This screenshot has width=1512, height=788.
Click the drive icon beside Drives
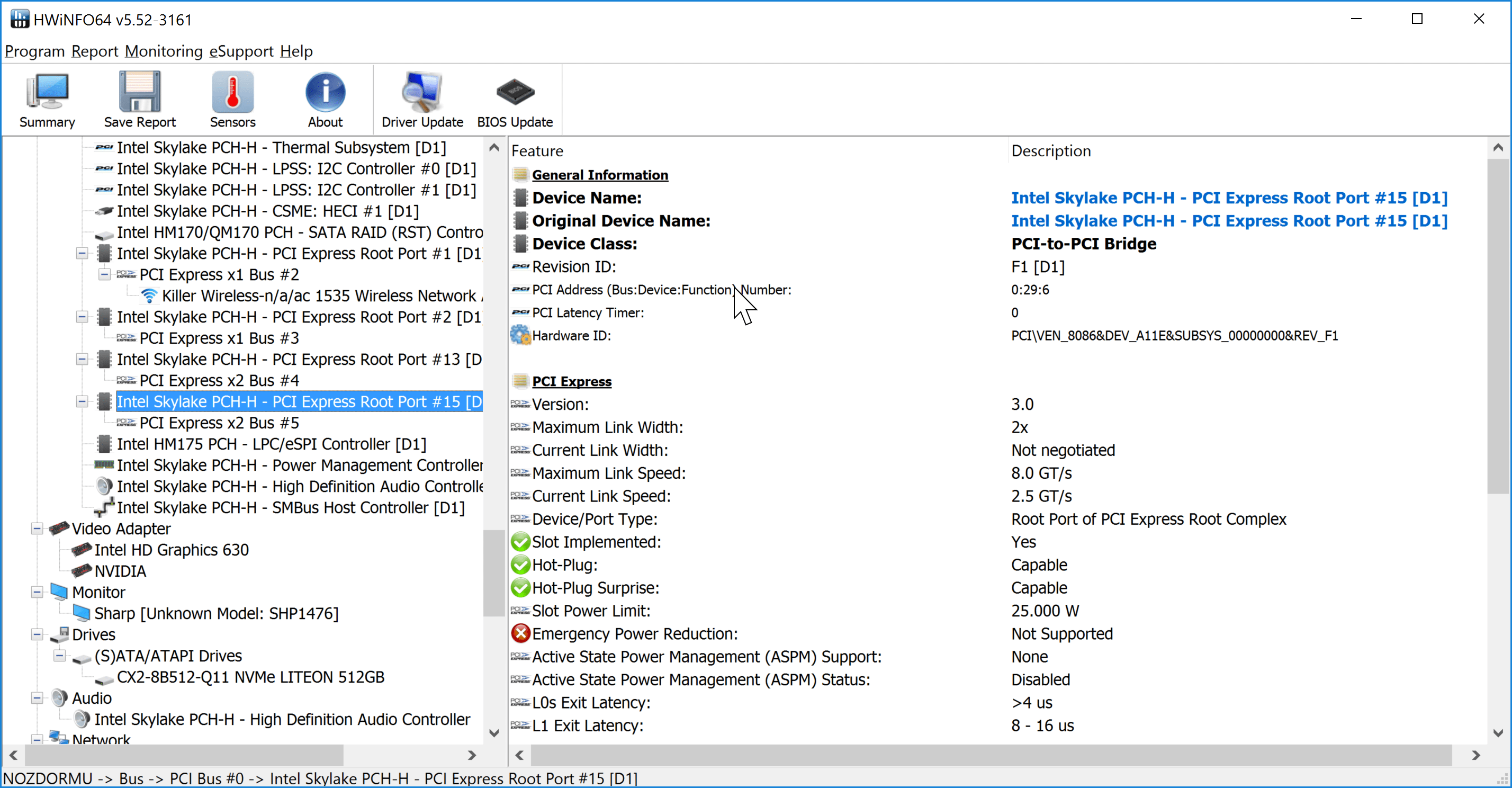59,635
